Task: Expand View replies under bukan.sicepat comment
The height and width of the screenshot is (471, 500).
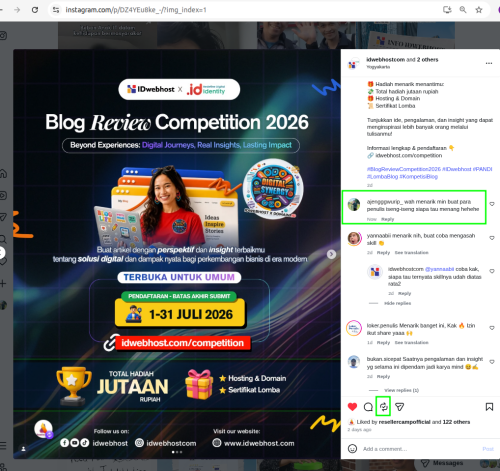Action: tap(401, 390)
